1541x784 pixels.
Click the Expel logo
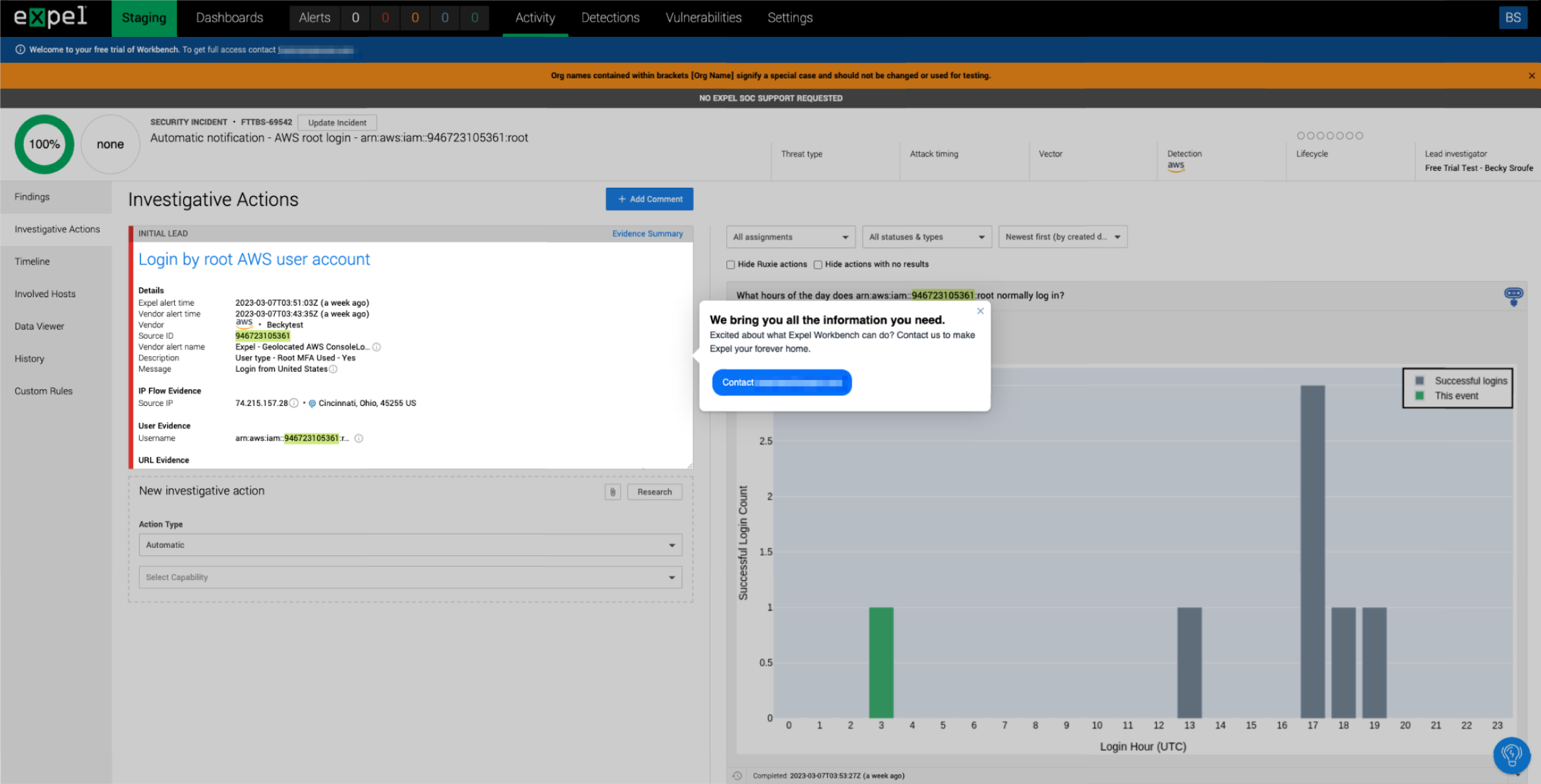pos(51,17)
